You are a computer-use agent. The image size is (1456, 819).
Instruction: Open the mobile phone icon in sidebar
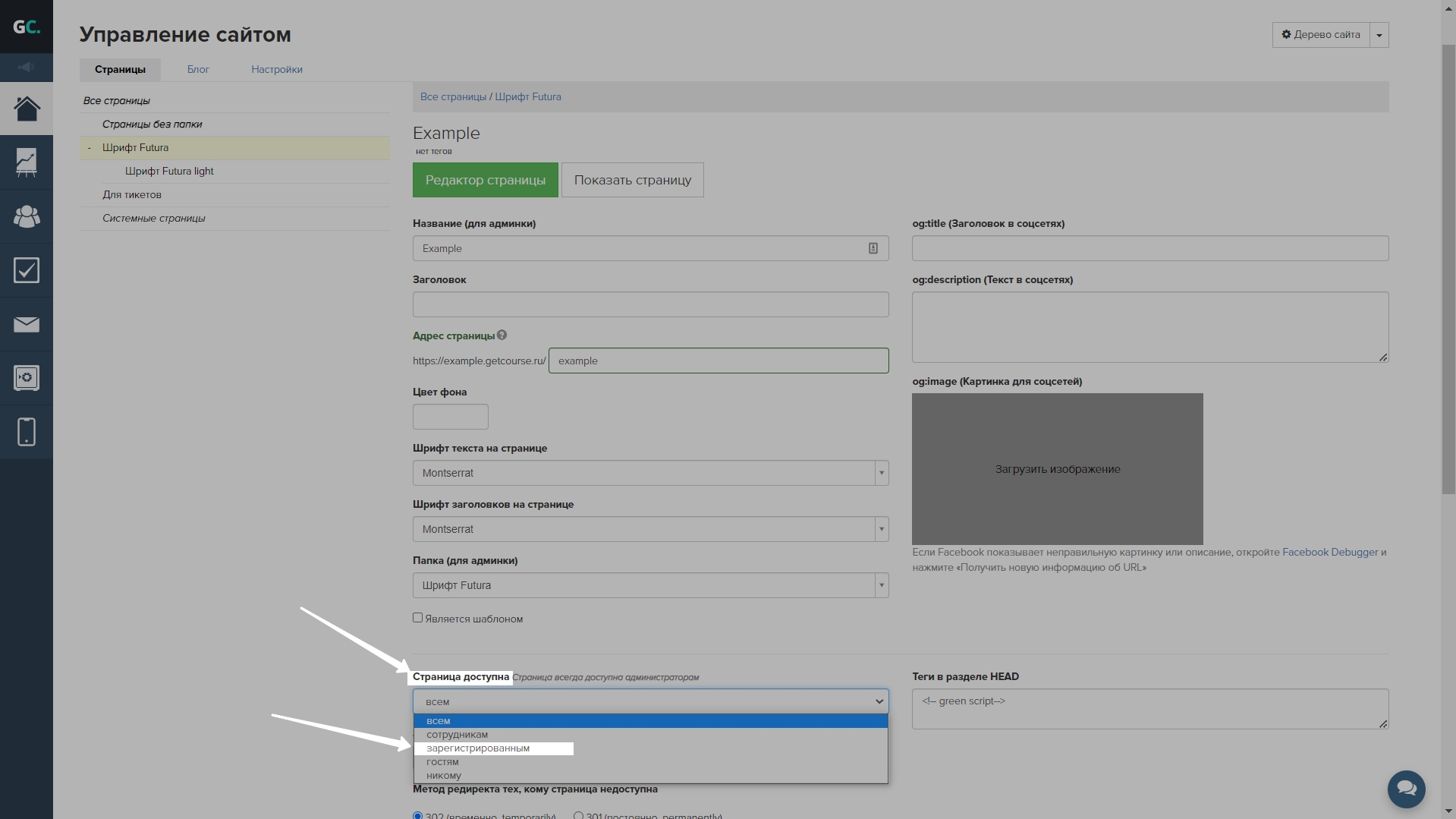pos(27,432)
